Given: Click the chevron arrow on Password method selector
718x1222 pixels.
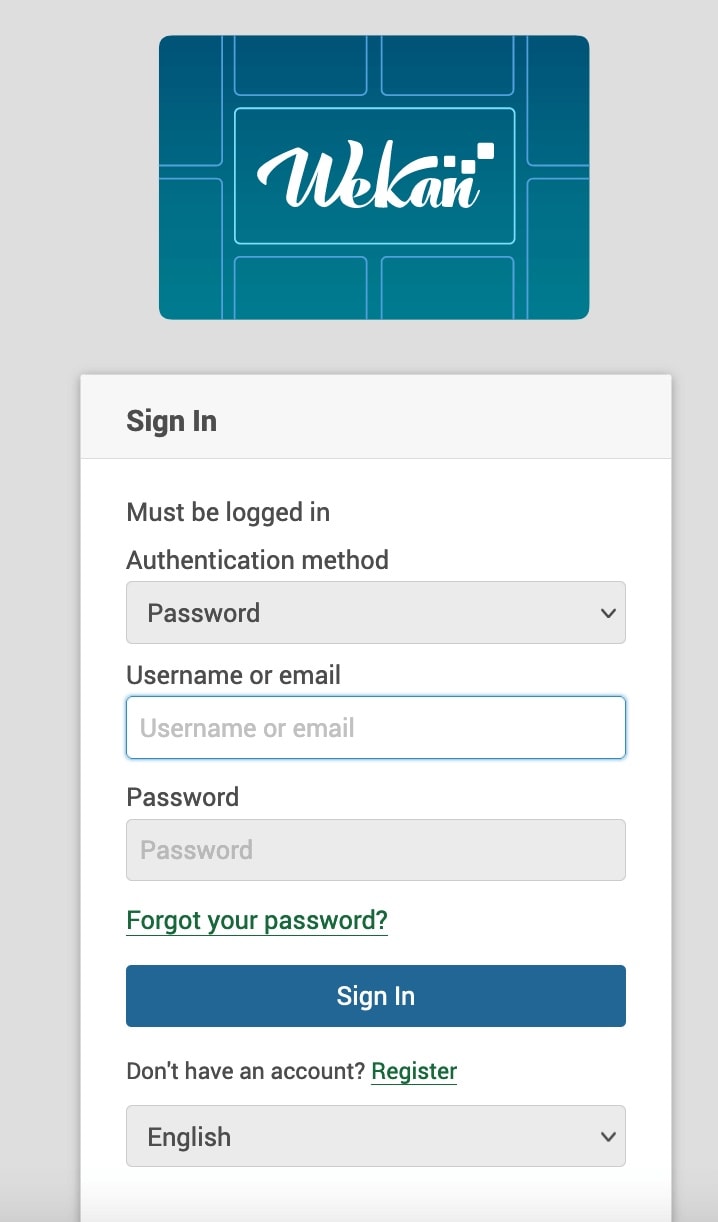Looking at the screenshot, I should coord(608,613).
